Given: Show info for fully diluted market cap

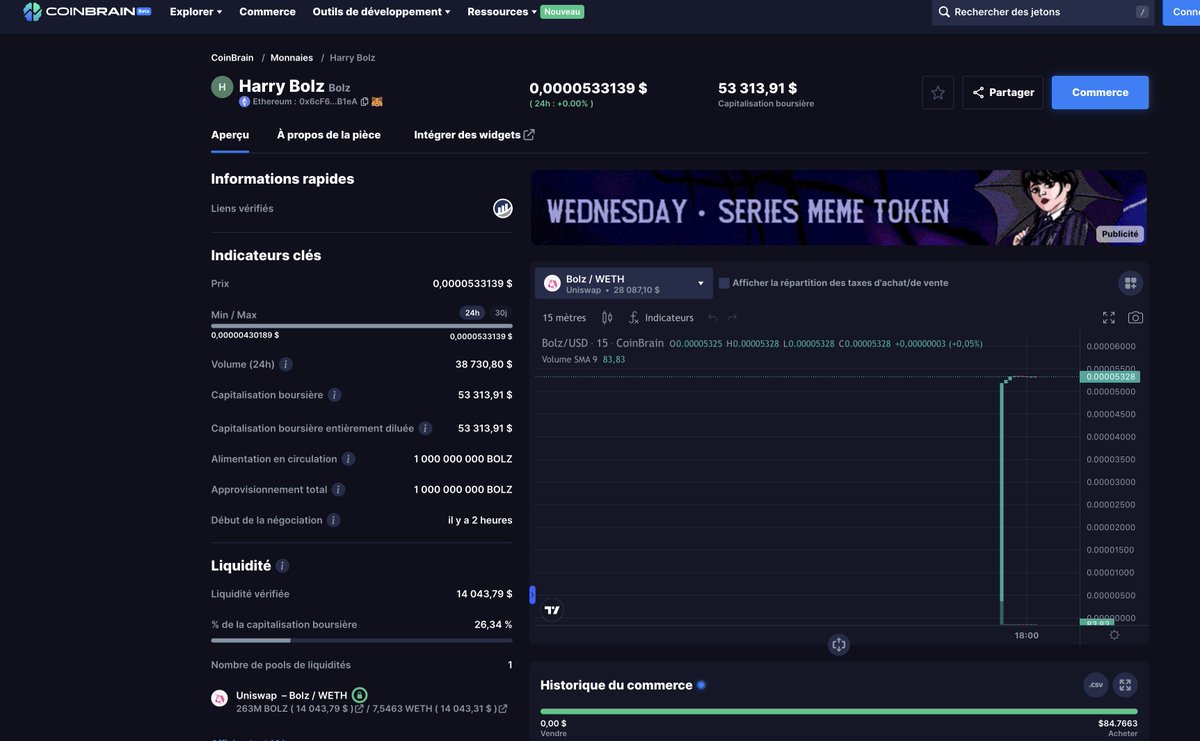Looking at the screenshot, I should point(425,428).
